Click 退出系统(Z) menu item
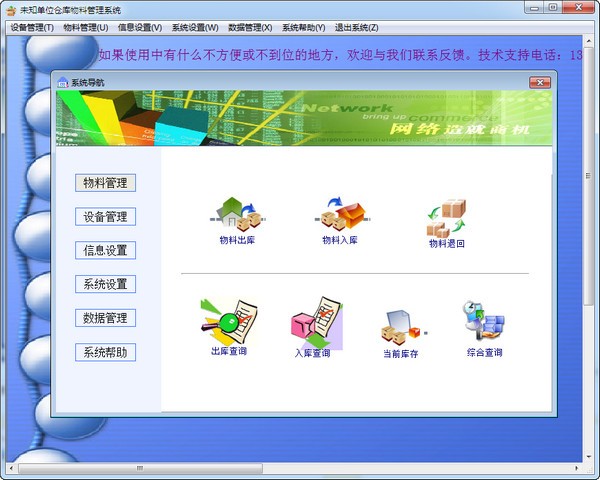Screen dimensions: 600x480 (x=358, y=27)
